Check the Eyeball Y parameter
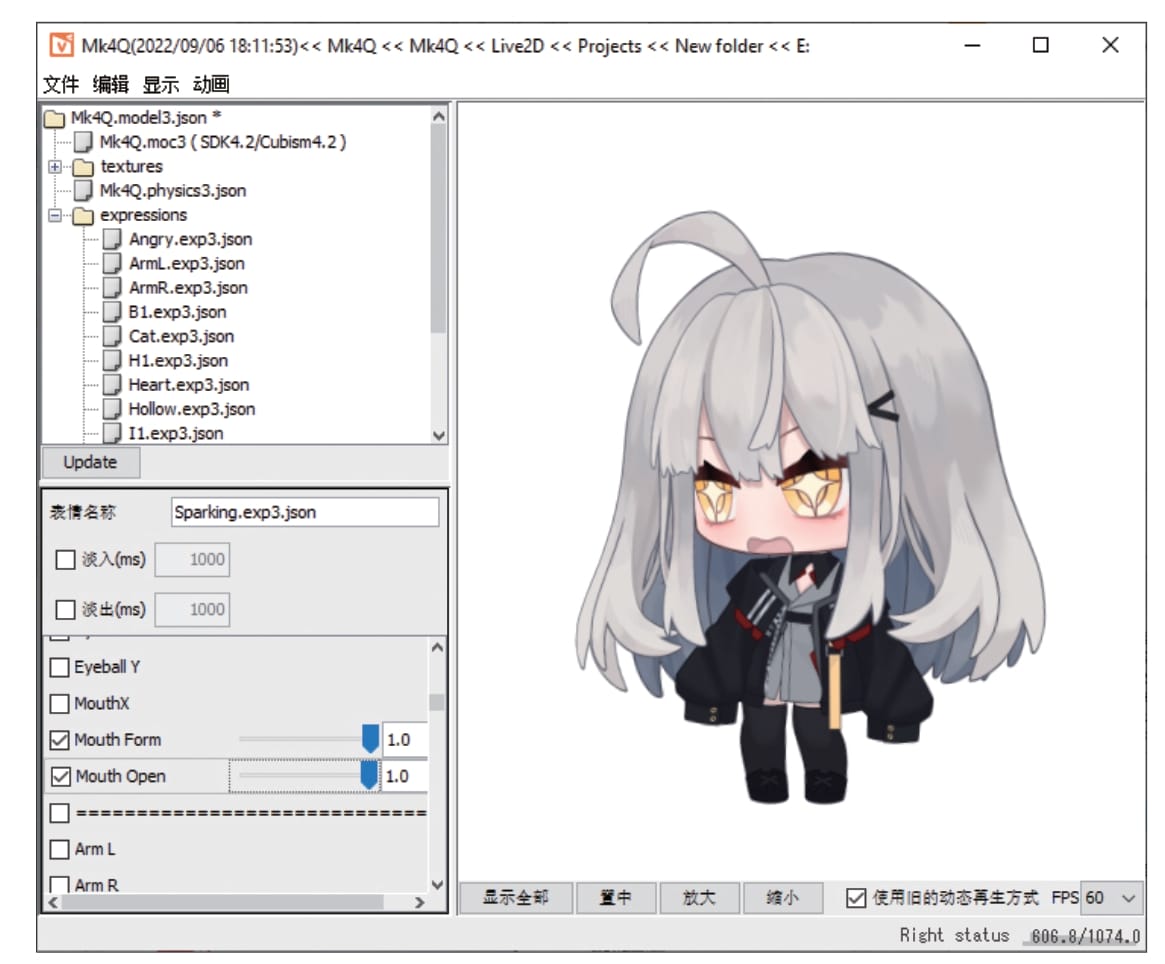Viewport: 1165px width, 964px height. pos(59,667)
